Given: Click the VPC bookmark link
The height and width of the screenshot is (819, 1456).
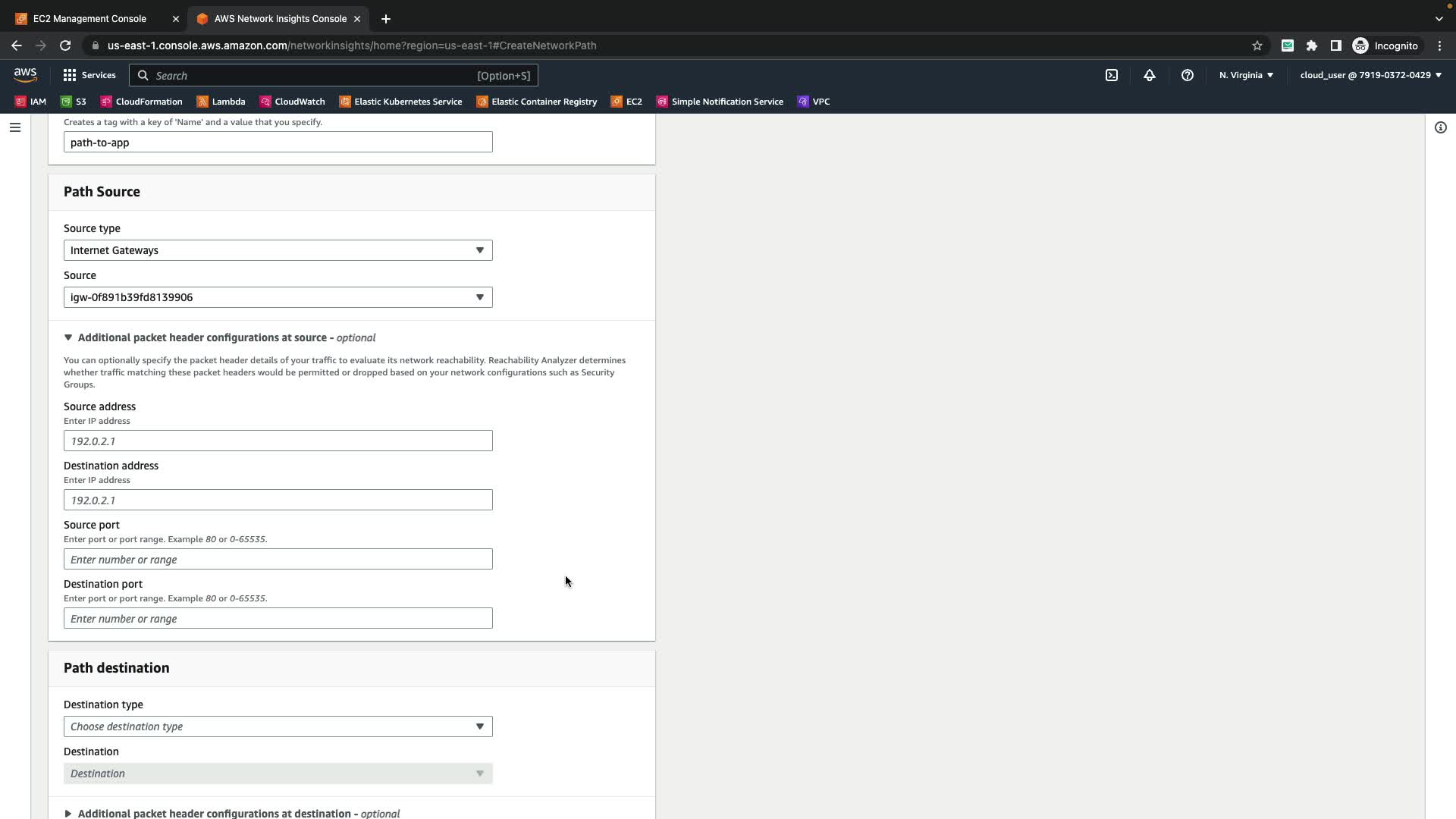Looking at the screenshot, I should pos(814,102).
